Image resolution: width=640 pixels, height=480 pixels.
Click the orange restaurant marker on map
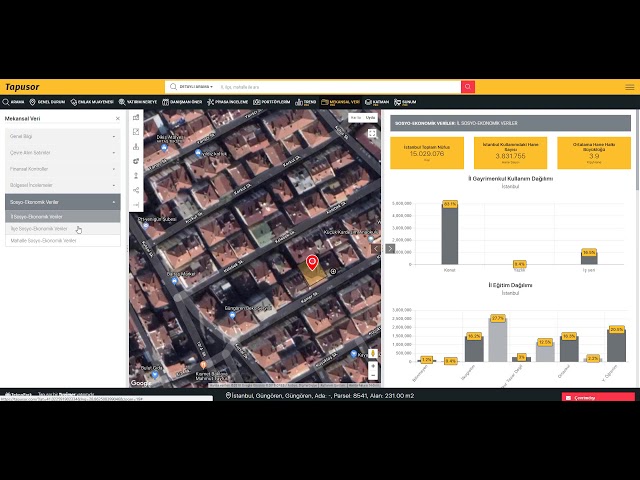[x=203, y=365]
